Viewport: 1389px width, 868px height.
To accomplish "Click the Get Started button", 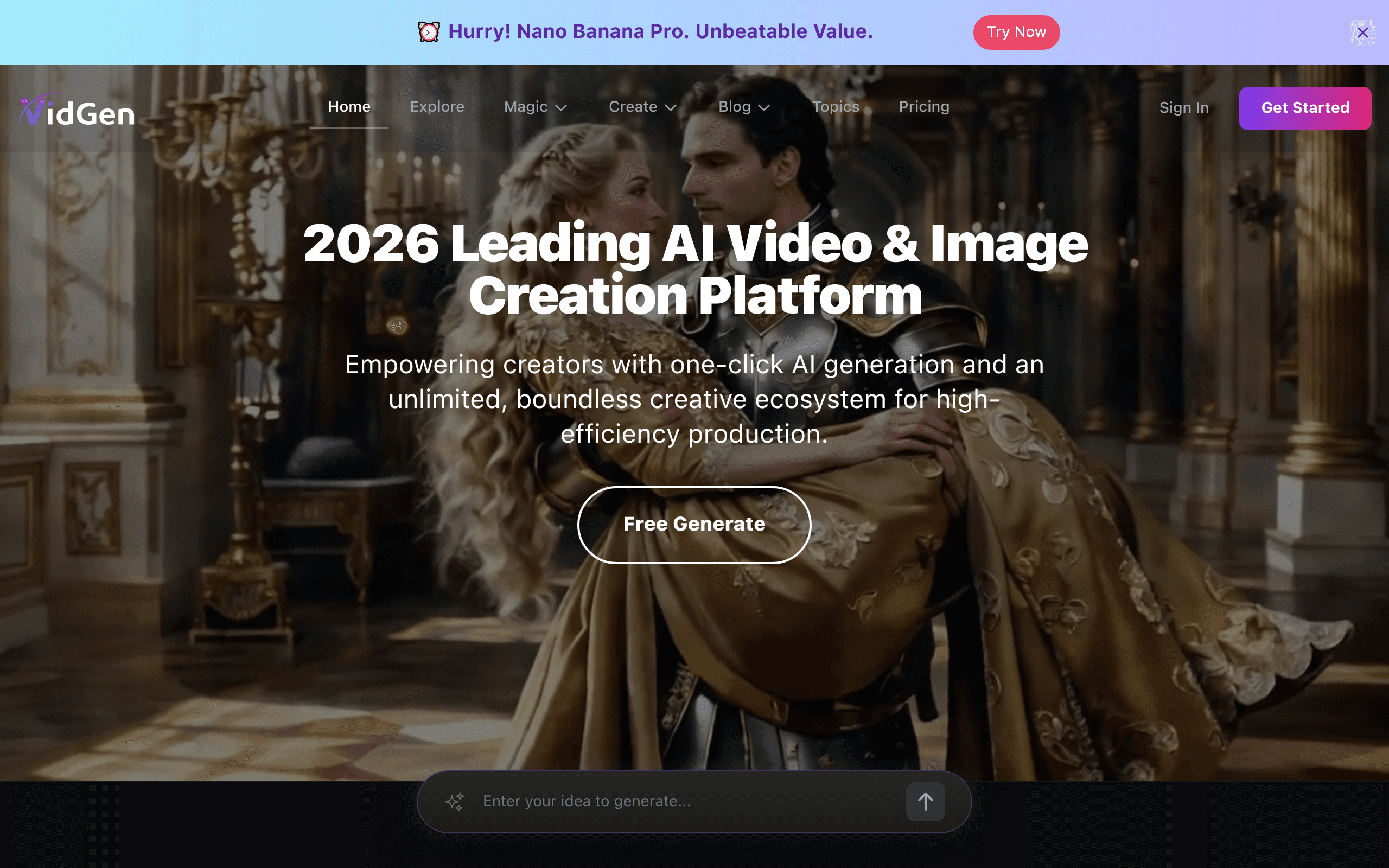I will point(1305,108).
